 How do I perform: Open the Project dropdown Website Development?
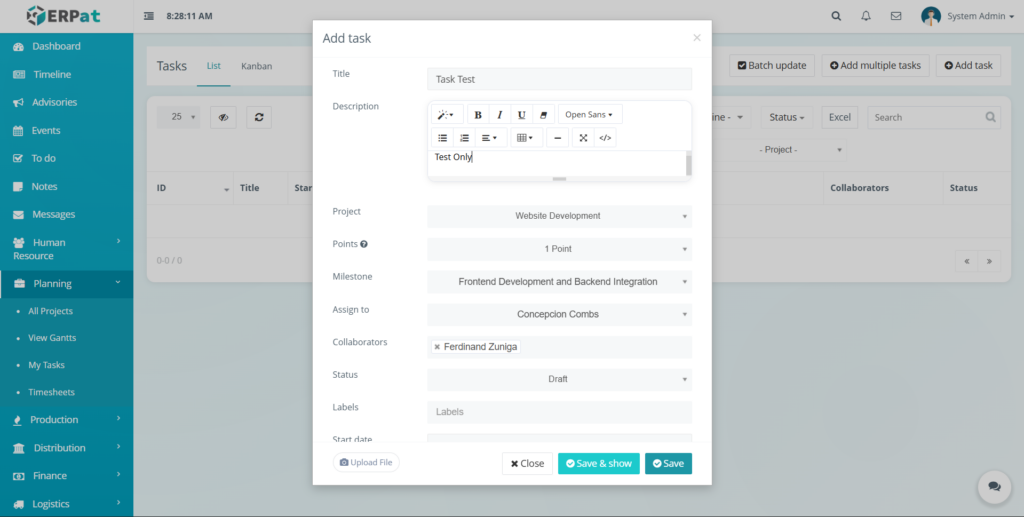click(x=559, y=216)
